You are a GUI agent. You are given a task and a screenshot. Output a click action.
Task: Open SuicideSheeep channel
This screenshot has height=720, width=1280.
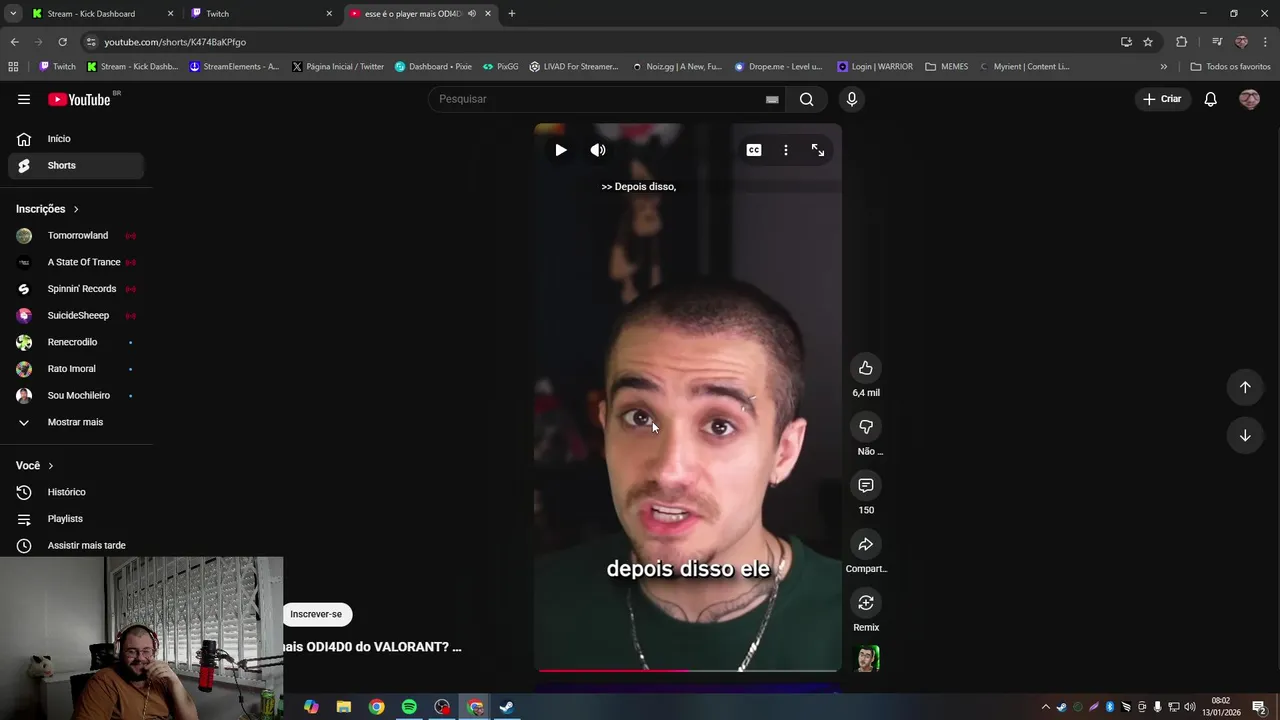[x=76, y=316]
